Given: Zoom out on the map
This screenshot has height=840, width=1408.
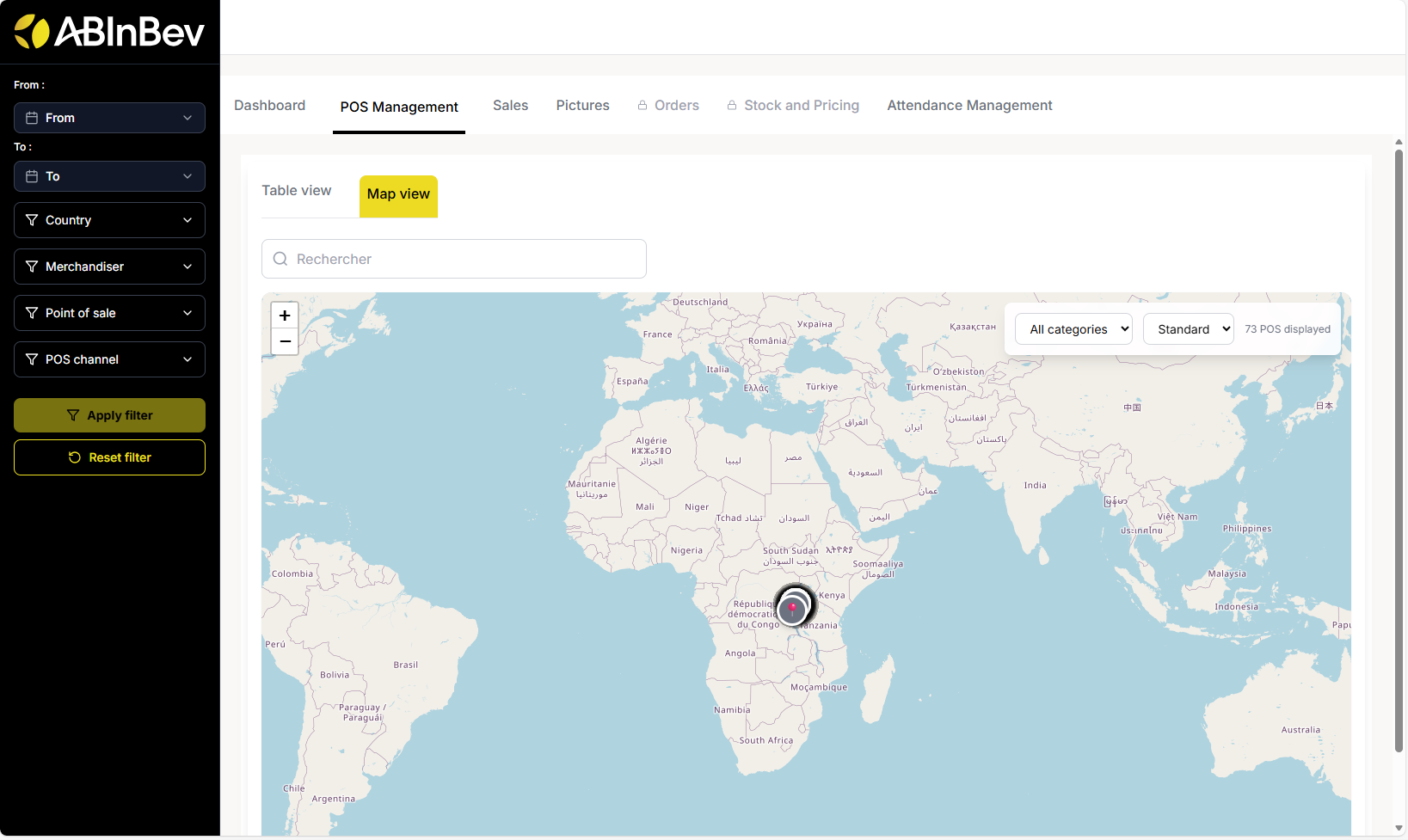Looking at the screenshot, I should (x=285, y=342).
